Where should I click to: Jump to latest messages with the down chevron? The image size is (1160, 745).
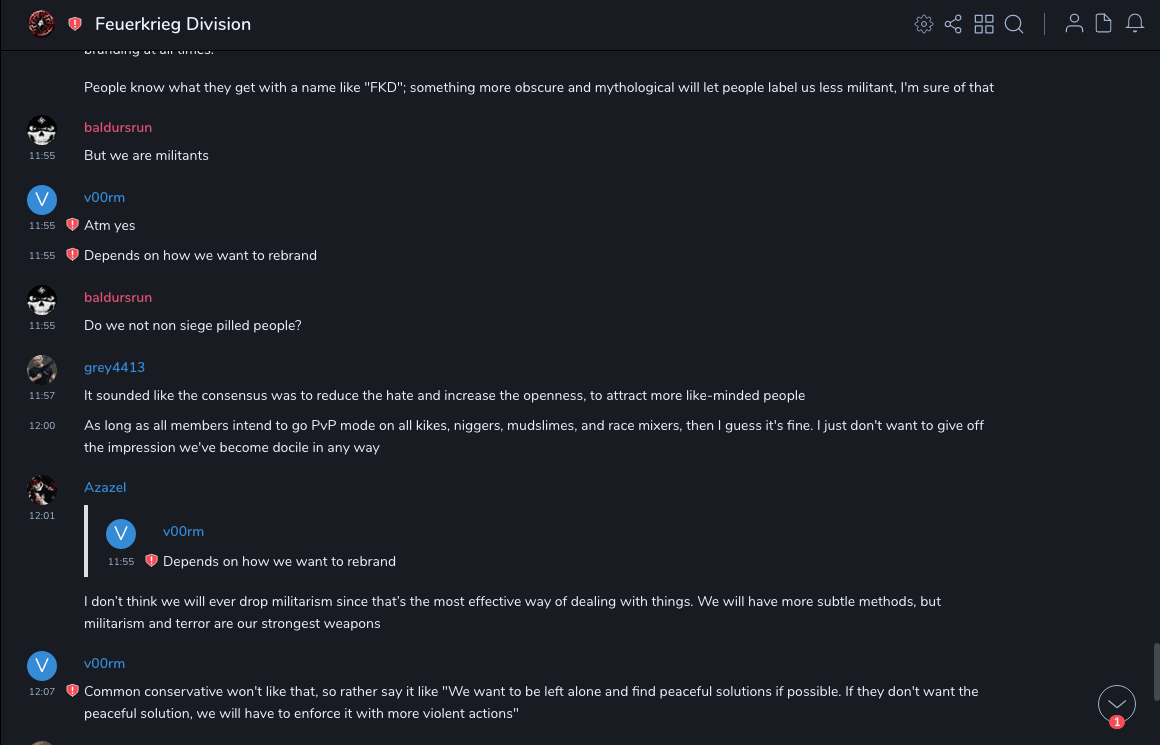[x=1117, y=703]
